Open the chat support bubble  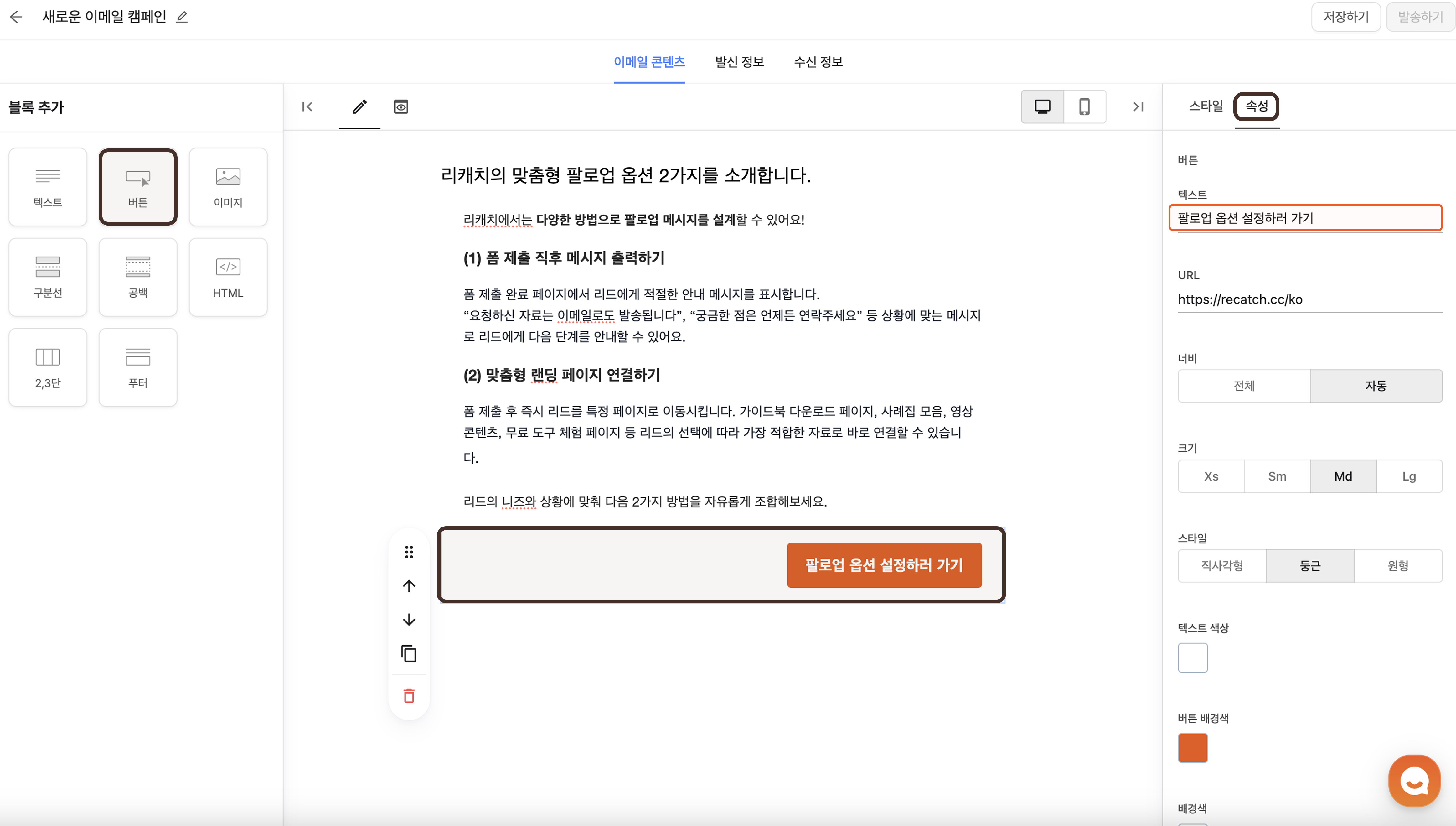[1414, 781]
